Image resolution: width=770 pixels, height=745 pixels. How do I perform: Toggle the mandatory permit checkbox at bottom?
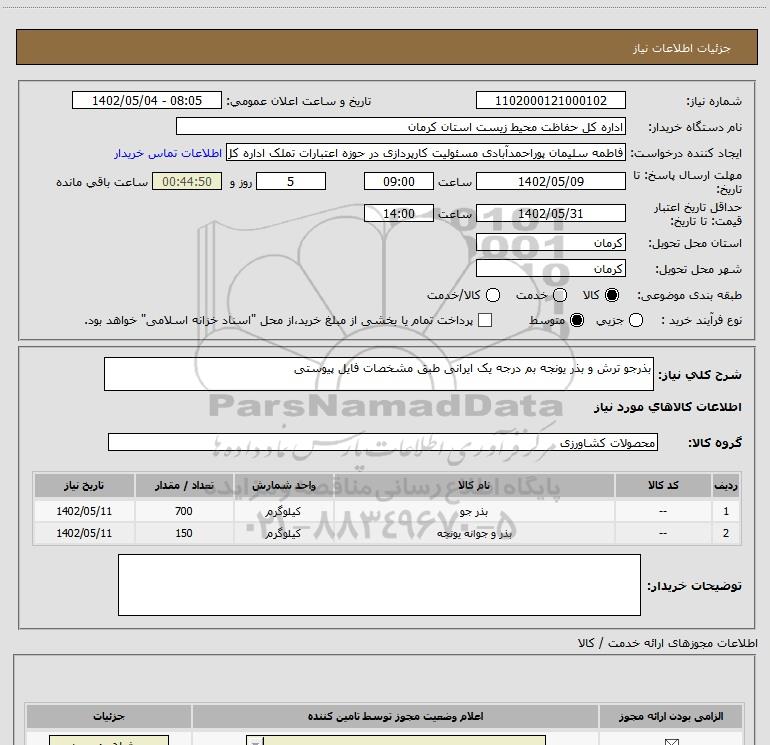671,742
